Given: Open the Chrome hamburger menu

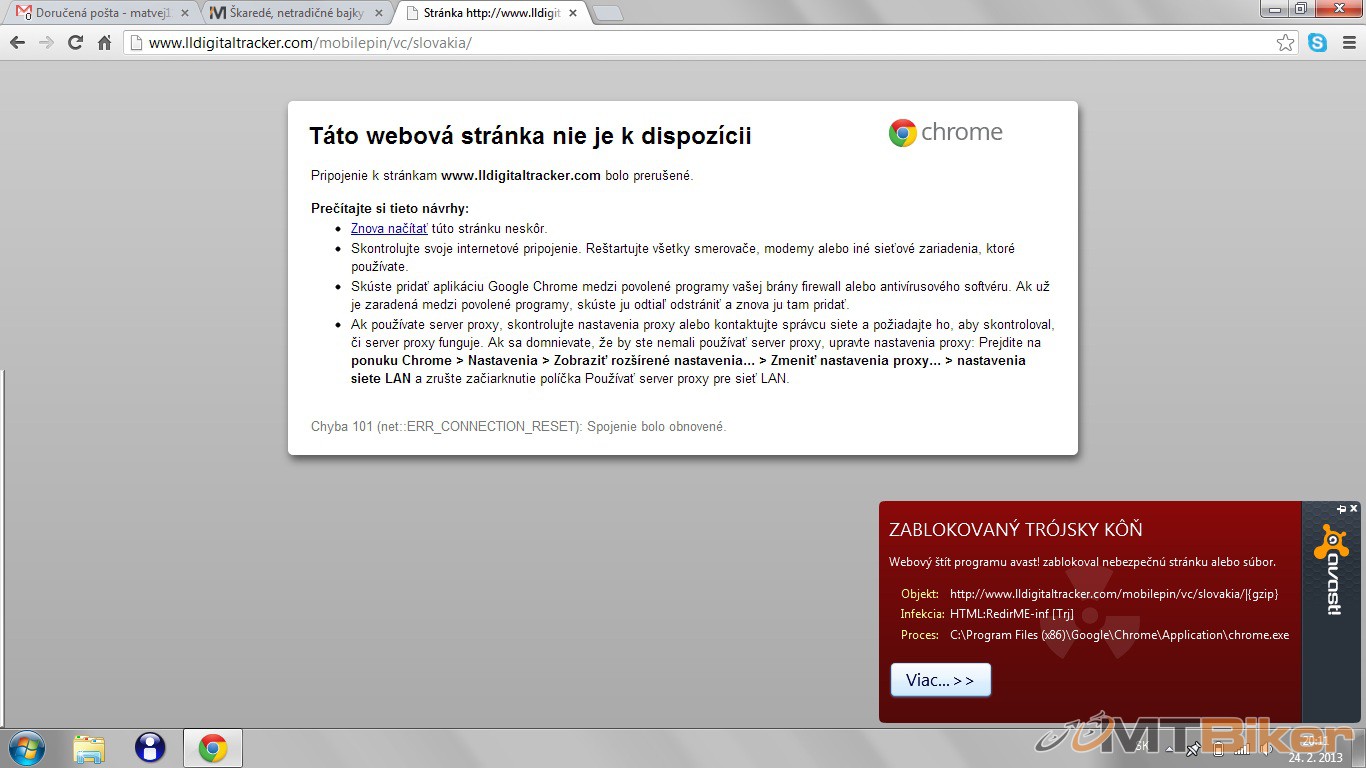Looking at the screenshot, I should (1348, 43).
